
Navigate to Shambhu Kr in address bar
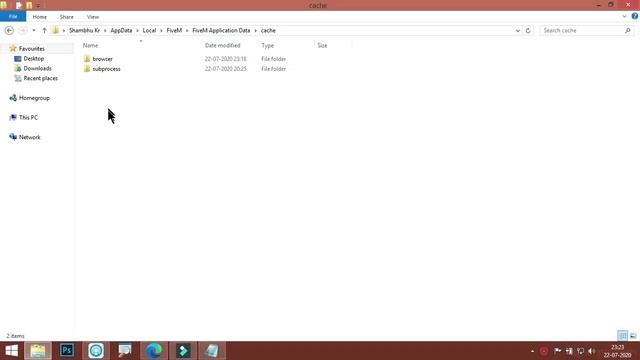point(84,31)
